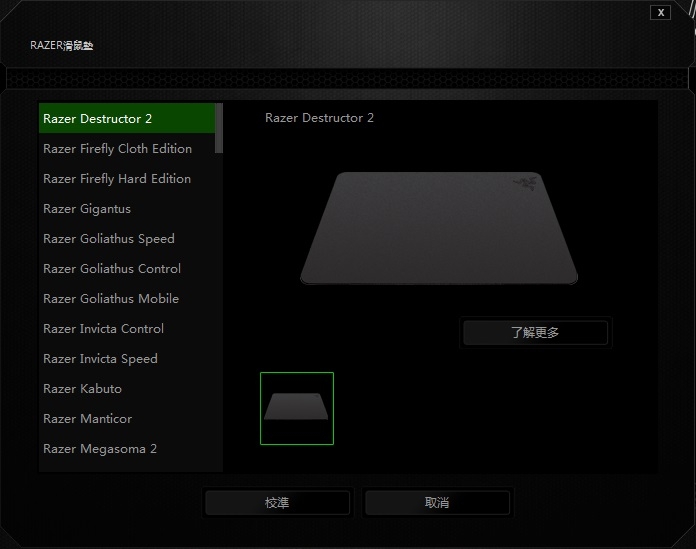
Task: Choose Razer Kabuto from the list
Action: point(127,388)
